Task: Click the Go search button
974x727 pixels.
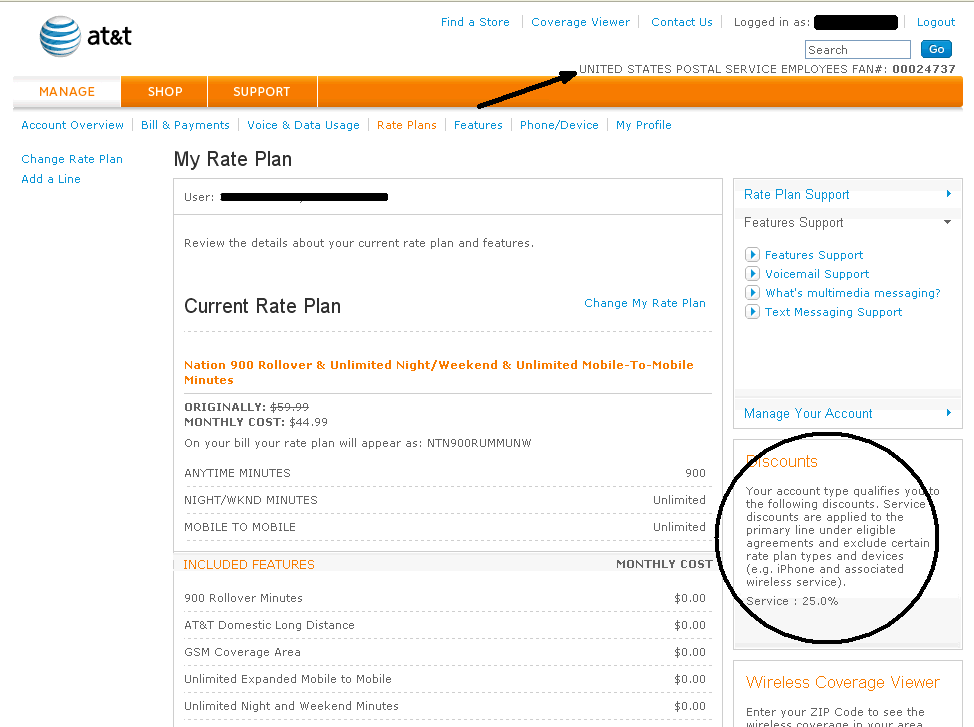Action: tap(936, 49)
